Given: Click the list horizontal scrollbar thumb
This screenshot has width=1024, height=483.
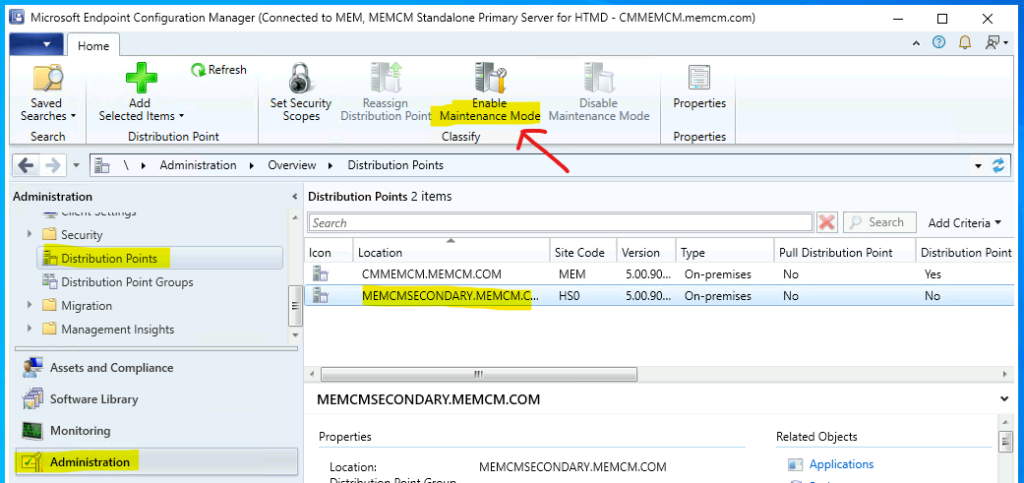Looking at the screenshot, I should click(479, 374).
